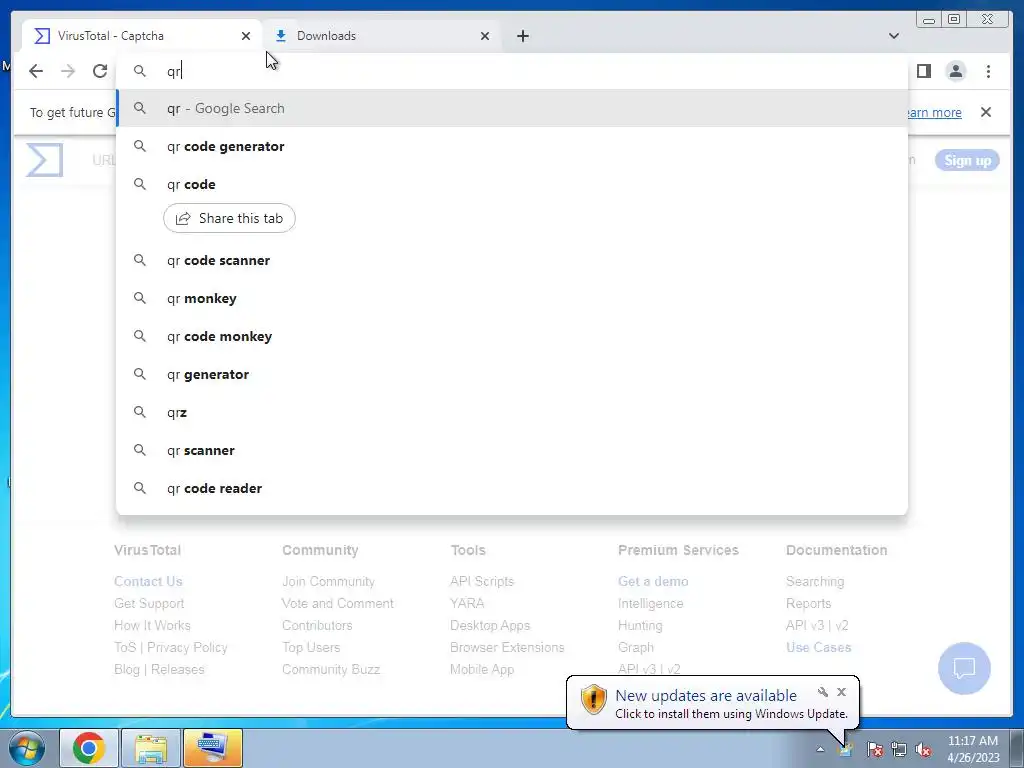The height and width of the screenshot is (768, 1024).
Task: Switch to the Downloads tab
Action: click(x=382, y=36)
